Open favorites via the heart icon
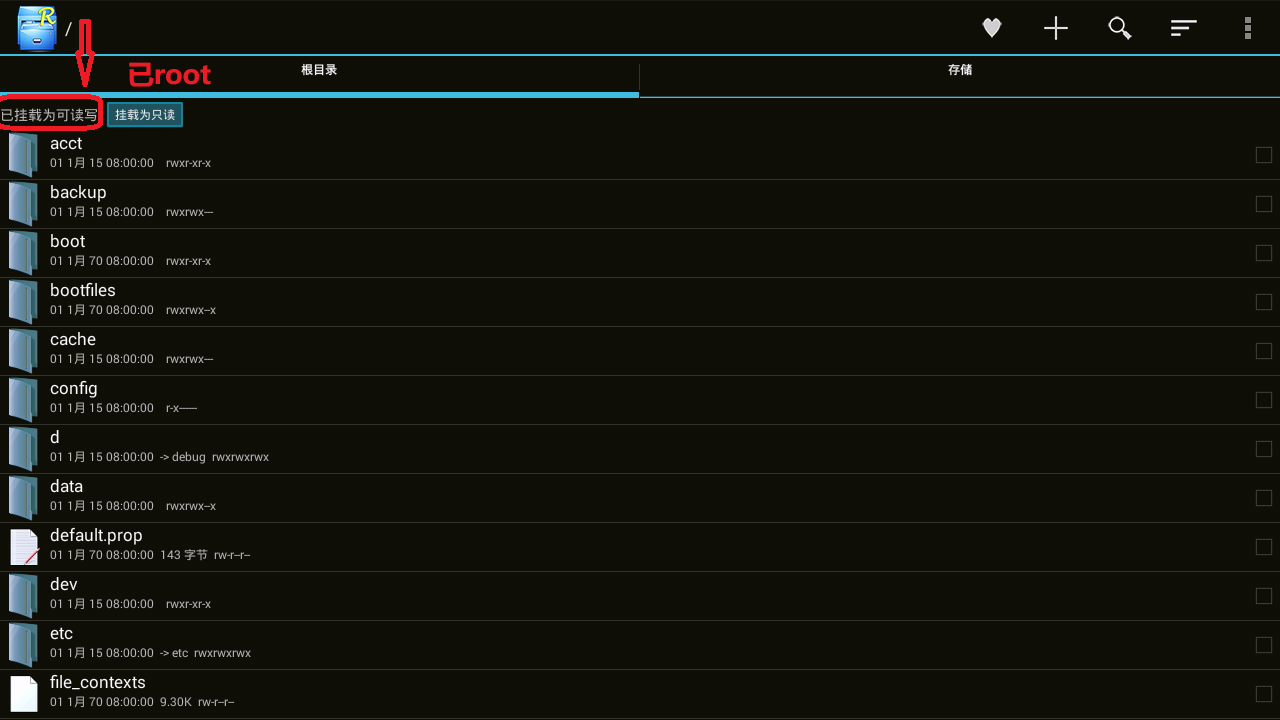 pyautogui.click(x=992, y=28)
